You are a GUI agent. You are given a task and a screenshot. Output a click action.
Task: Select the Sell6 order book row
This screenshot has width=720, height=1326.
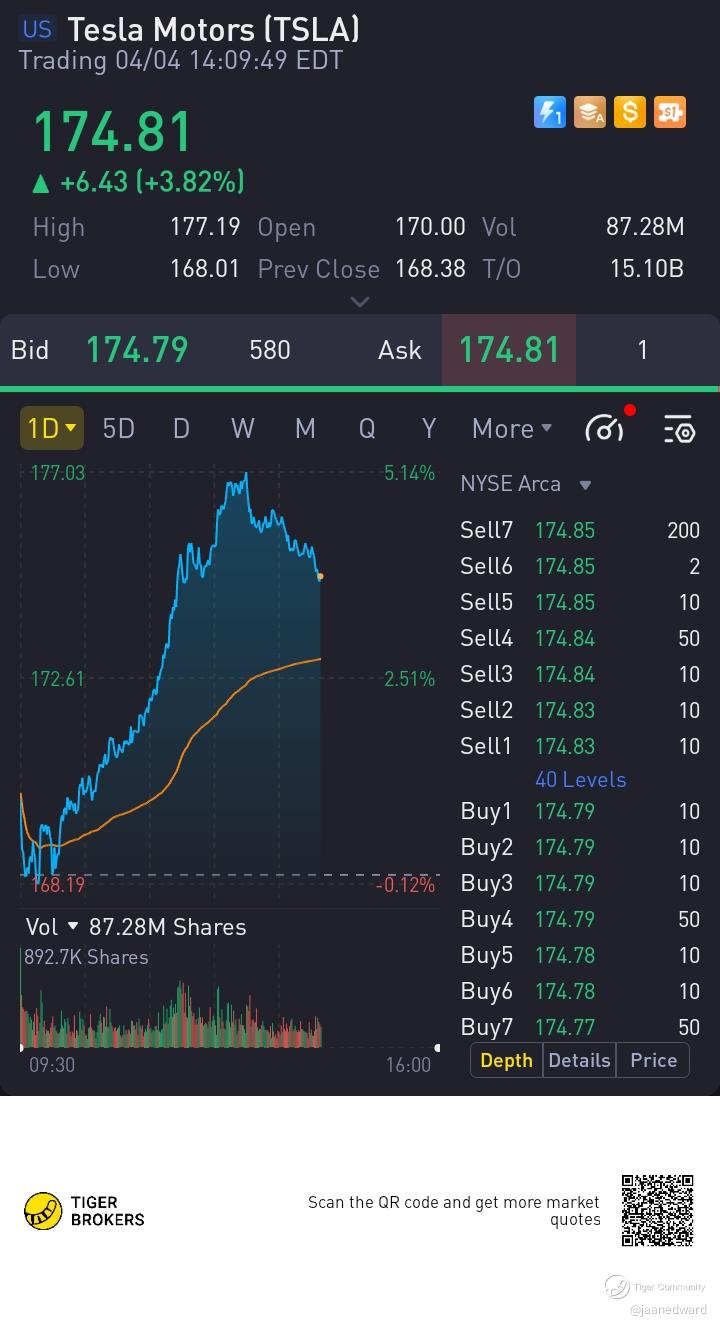coord(580,566)
